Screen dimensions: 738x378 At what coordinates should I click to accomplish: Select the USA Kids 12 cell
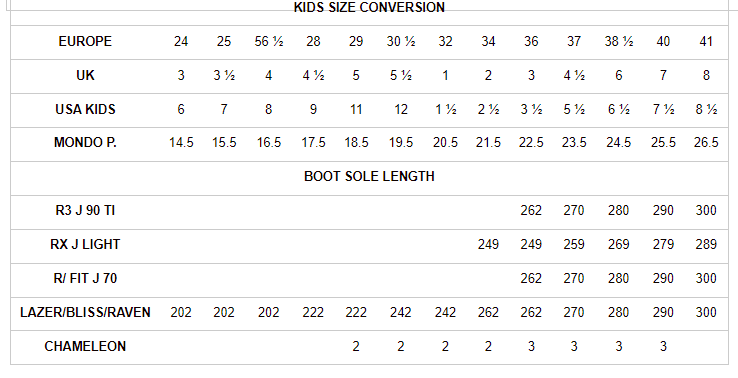point(401,109)
